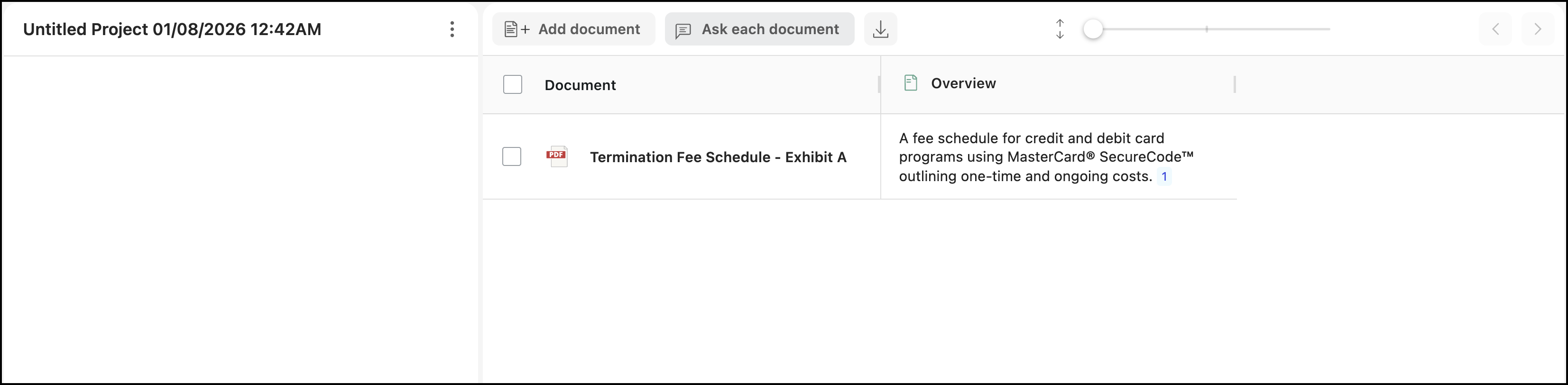Screen dimensions: 1568x385
Task: Click the right chevron navigation arrow
Action: click(1538, 29)
